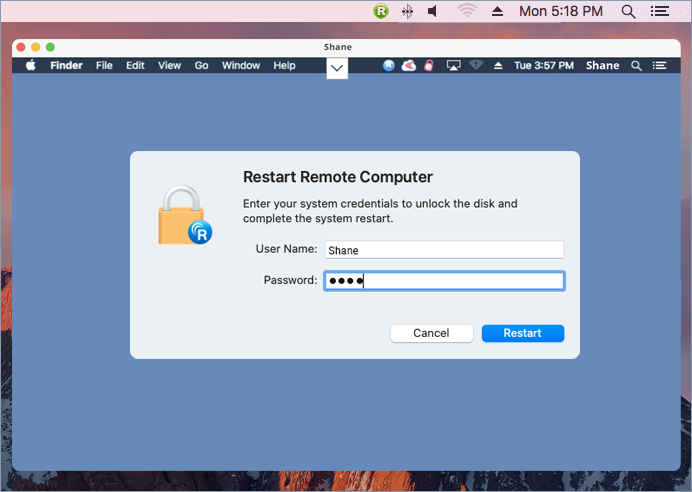Open the Shane user menu in remote menu bar
Image resolution: width=692 pixels, height=492 pixels.
[602, 65]
